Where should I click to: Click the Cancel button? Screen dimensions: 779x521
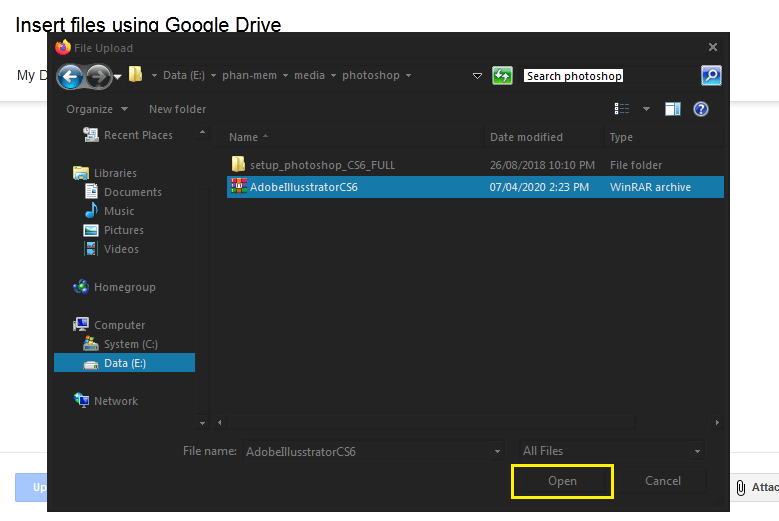[663, 481]
